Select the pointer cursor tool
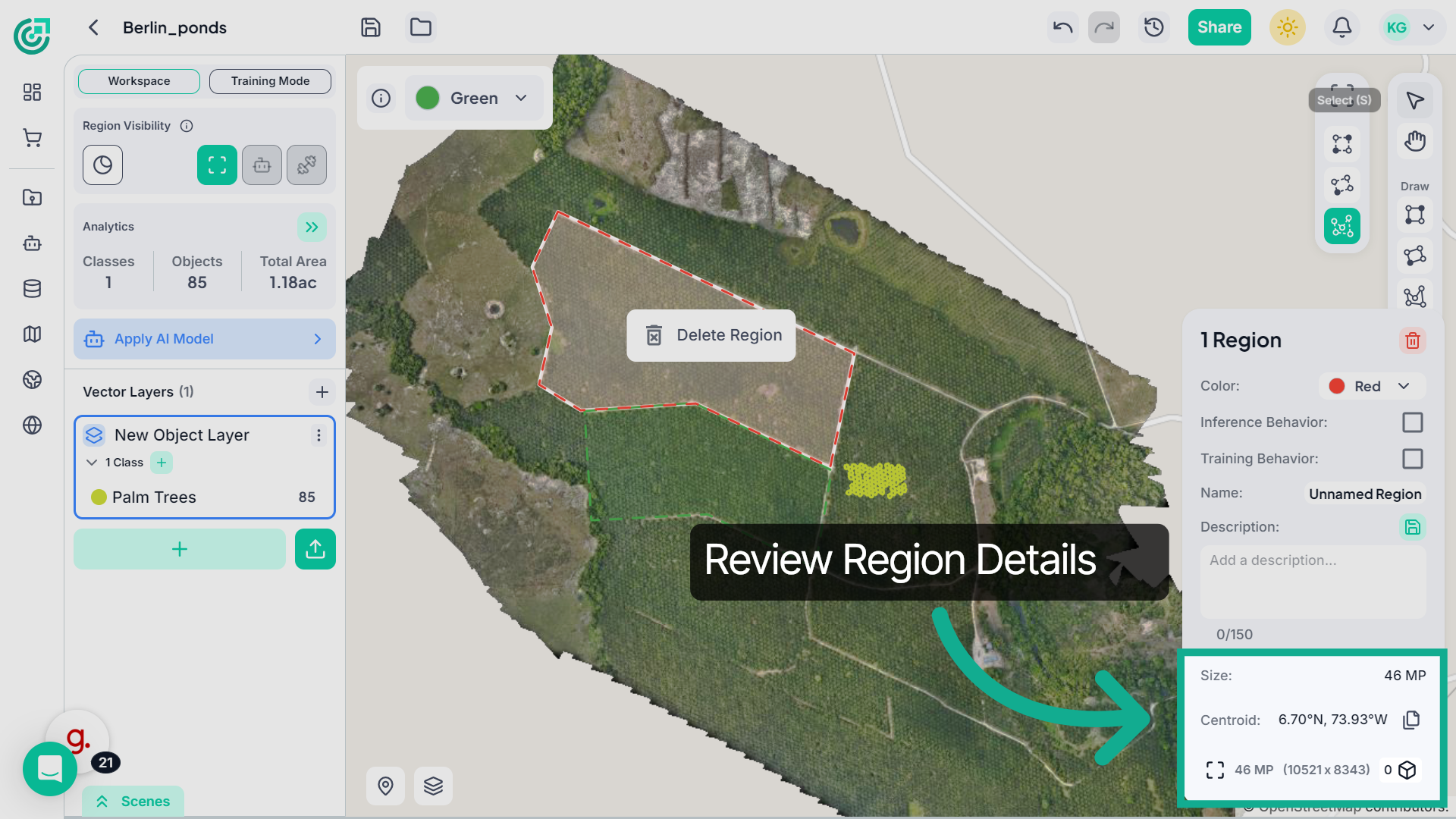The image size is (1456, 819). 1415,100
